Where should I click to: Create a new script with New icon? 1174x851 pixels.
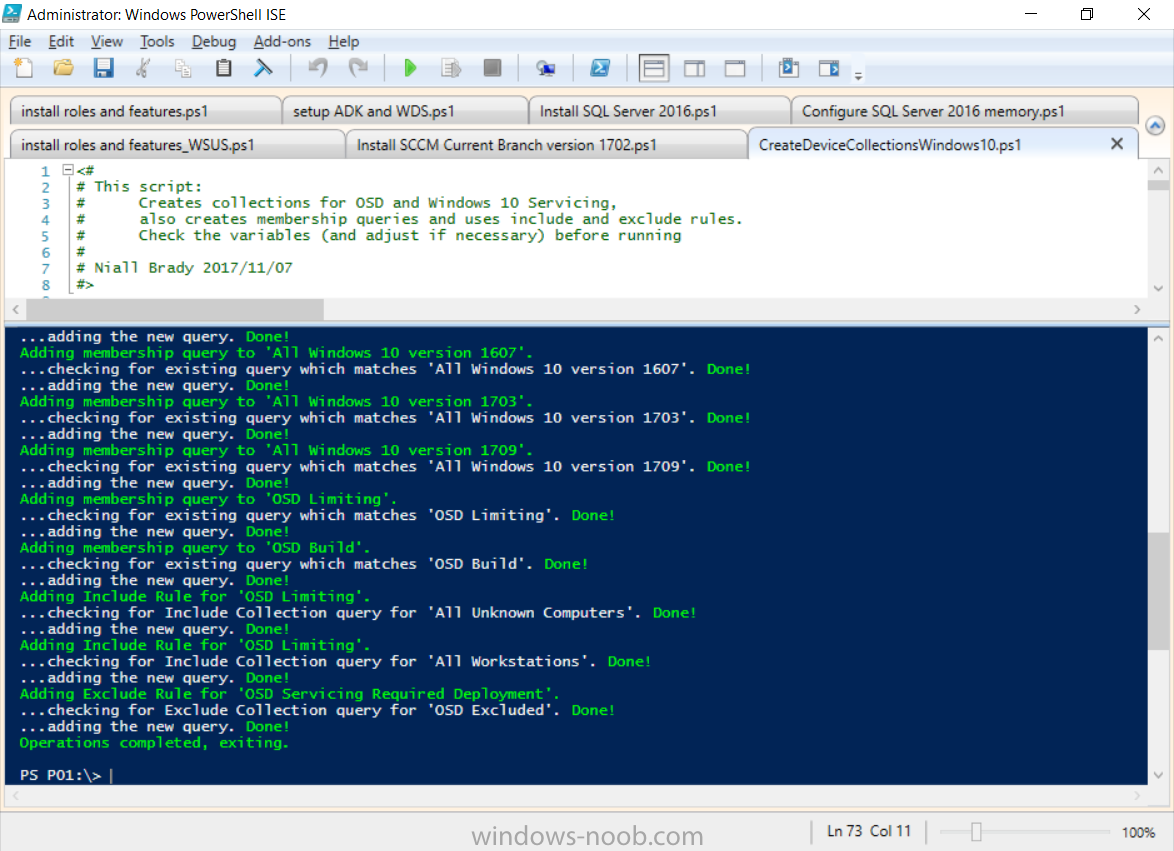23,69
